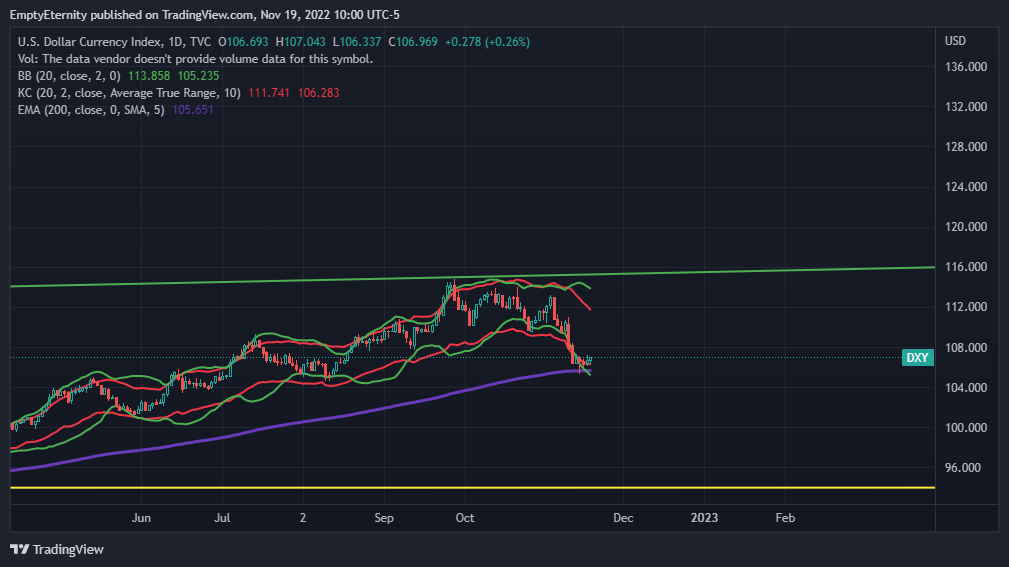This screenshot has width=1009, height=567.
Task: Click the 2023 label on time axis
Action: coord(704,517)
